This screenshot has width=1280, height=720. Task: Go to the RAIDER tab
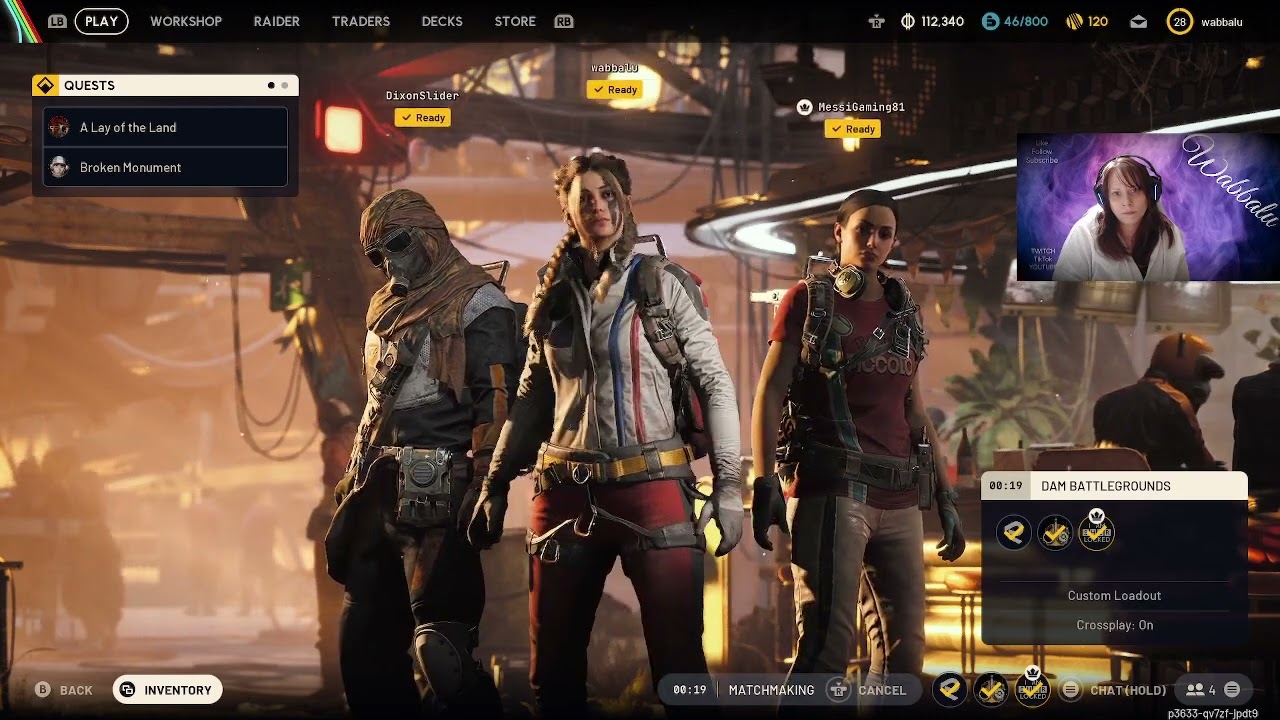tap(277, 21)
